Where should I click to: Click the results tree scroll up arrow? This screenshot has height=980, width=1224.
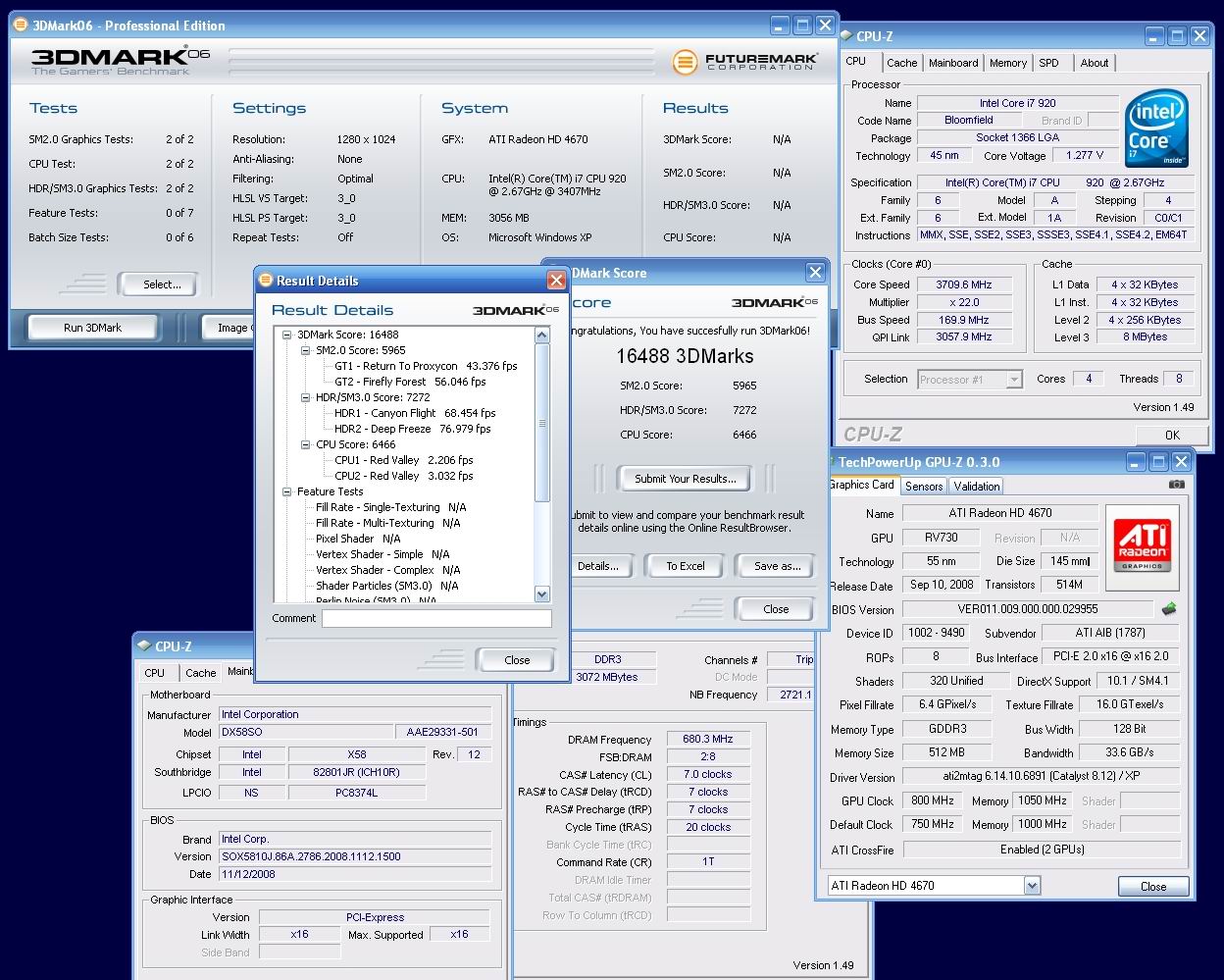542,335
